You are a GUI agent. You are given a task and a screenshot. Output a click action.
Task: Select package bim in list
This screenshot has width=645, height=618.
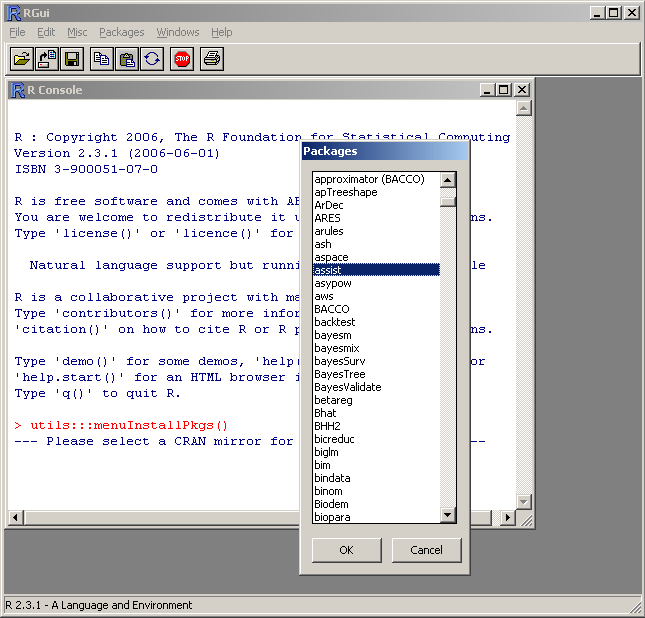[376, 465]
